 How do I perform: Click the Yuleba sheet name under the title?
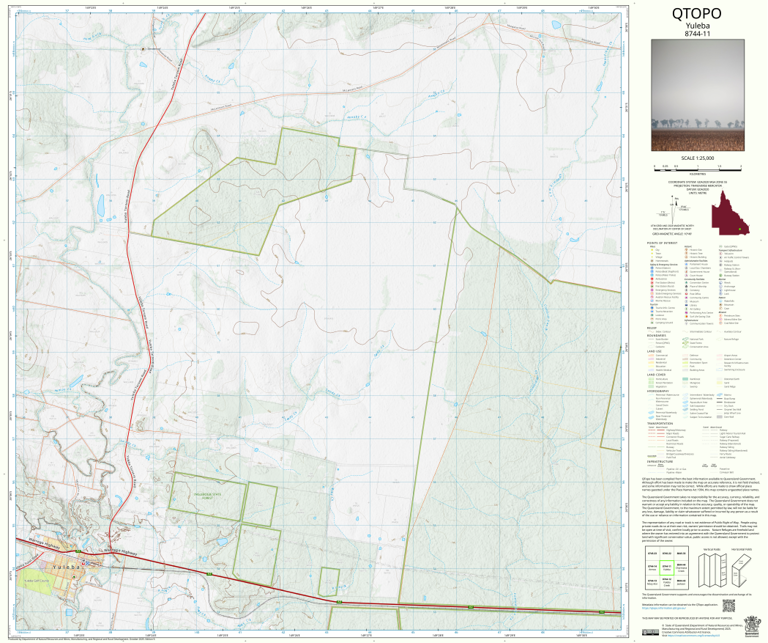pos(697,26)
